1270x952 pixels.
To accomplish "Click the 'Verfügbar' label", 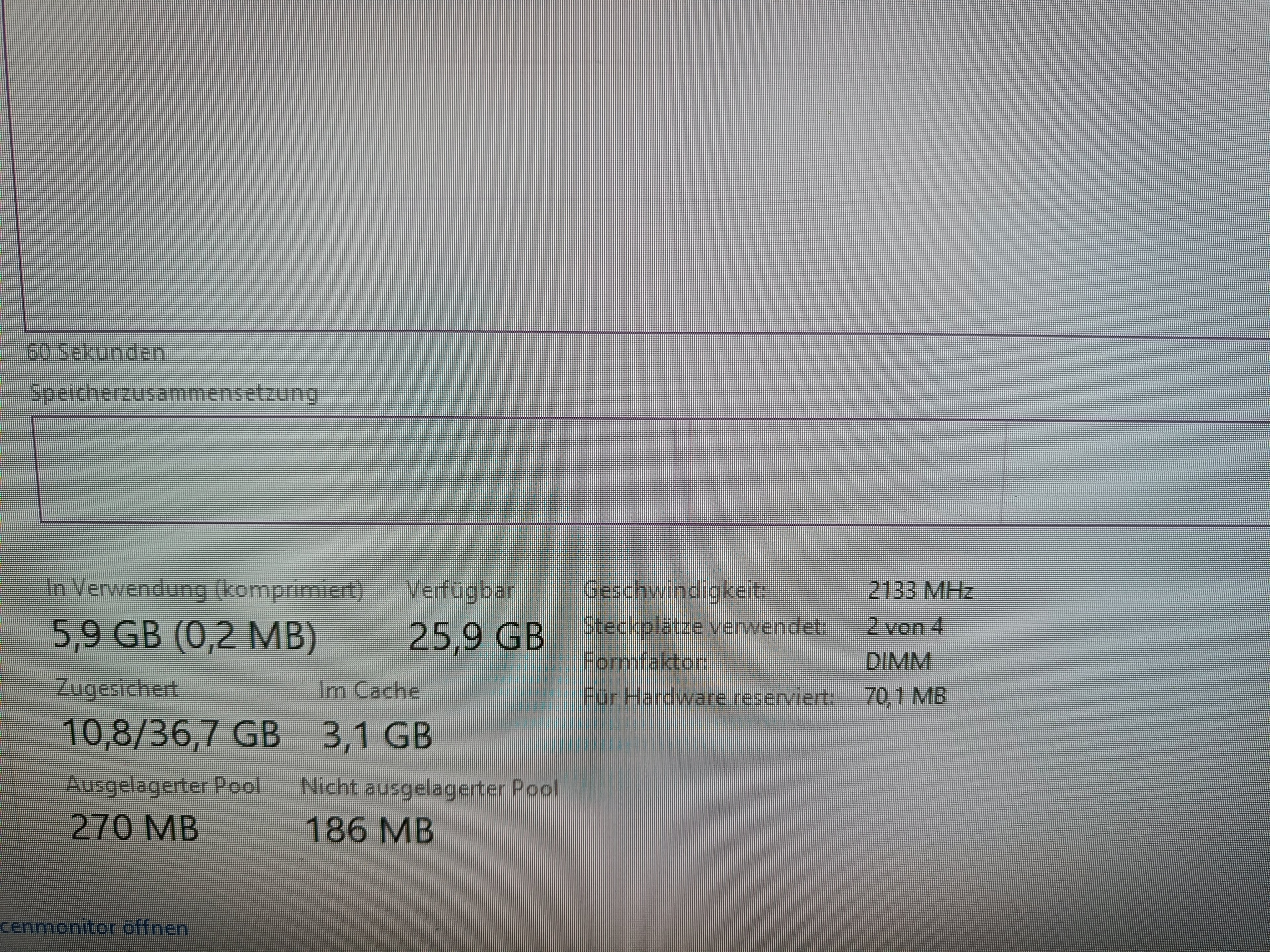I will click(461, 590).
